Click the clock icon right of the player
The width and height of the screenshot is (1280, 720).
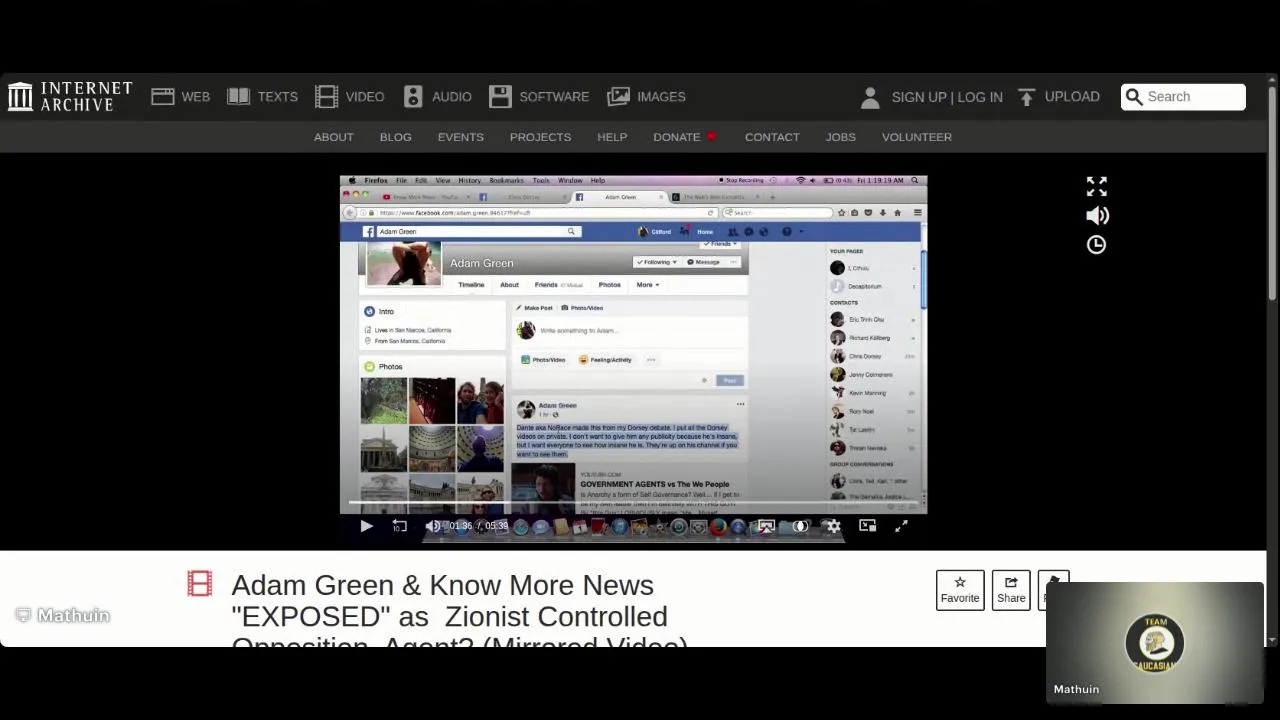pos(1097,245)
